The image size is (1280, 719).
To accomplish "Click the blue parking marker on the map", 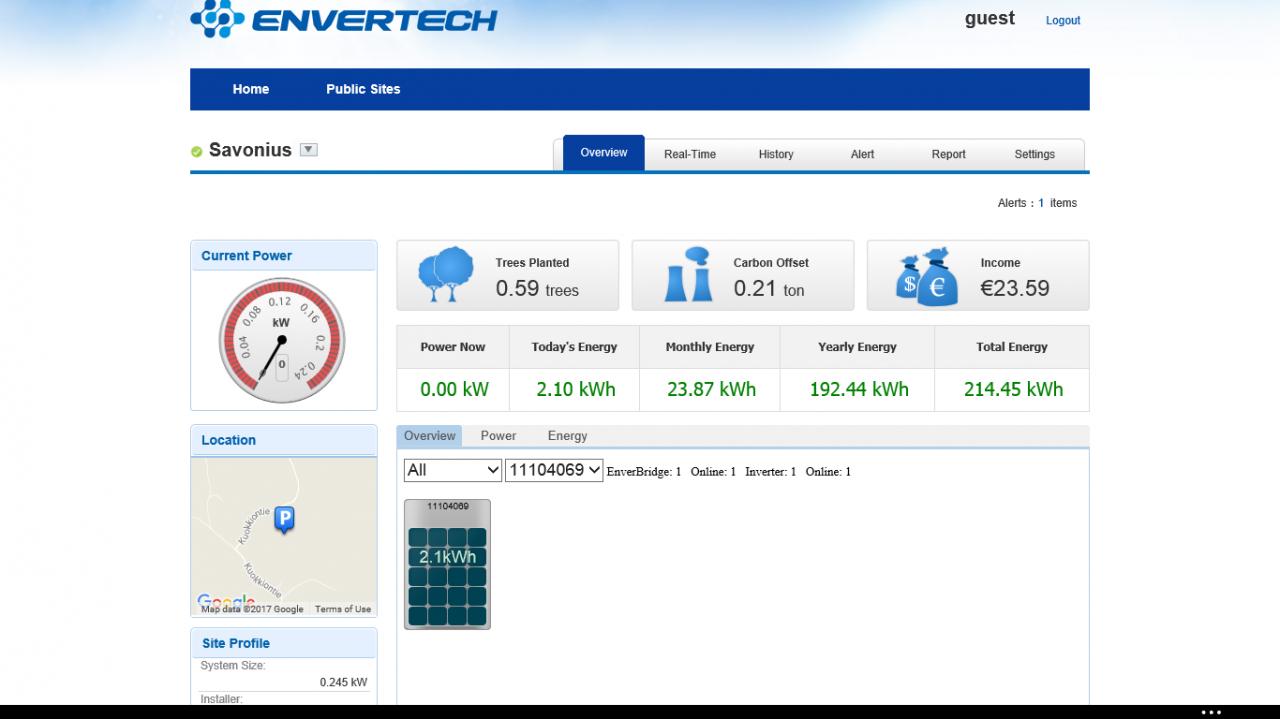I will (x=285, y=520).
